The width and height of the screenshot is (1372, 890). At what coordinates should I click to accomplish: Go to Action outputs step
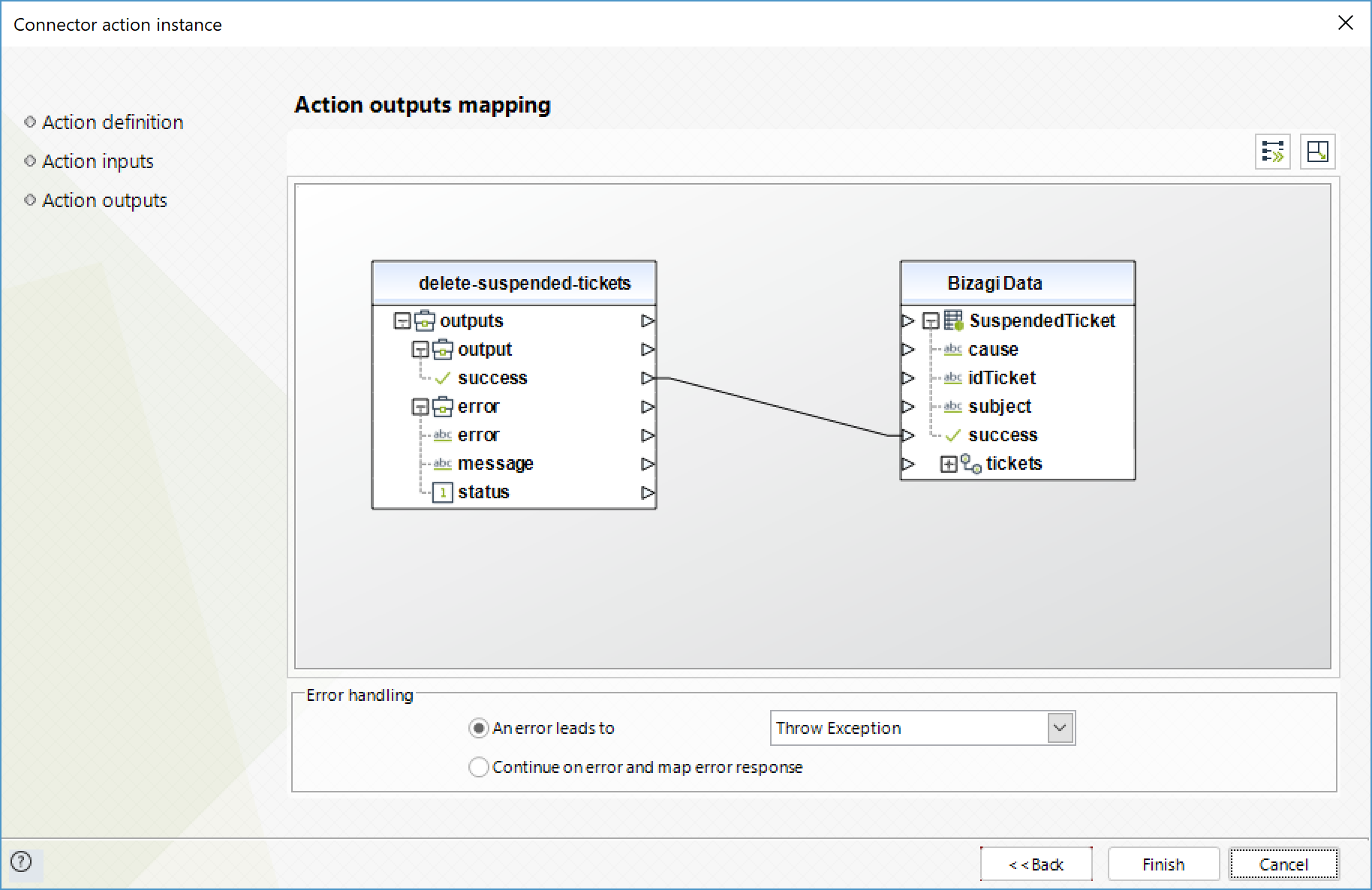pyautogui.click(x=104, y=200)
